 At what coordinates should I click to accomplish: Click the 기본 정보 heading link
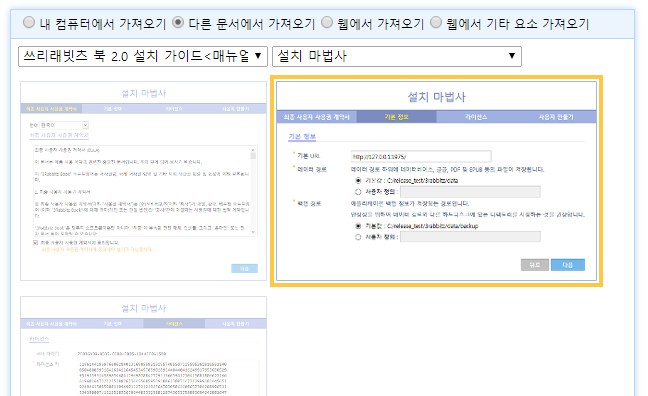click(x=302, y=136)
